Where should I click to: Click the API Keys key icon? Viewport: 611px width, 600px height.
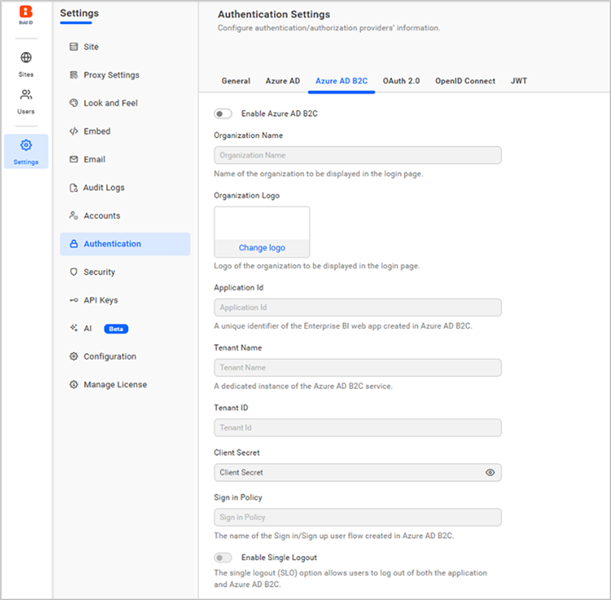coord(74,300)
